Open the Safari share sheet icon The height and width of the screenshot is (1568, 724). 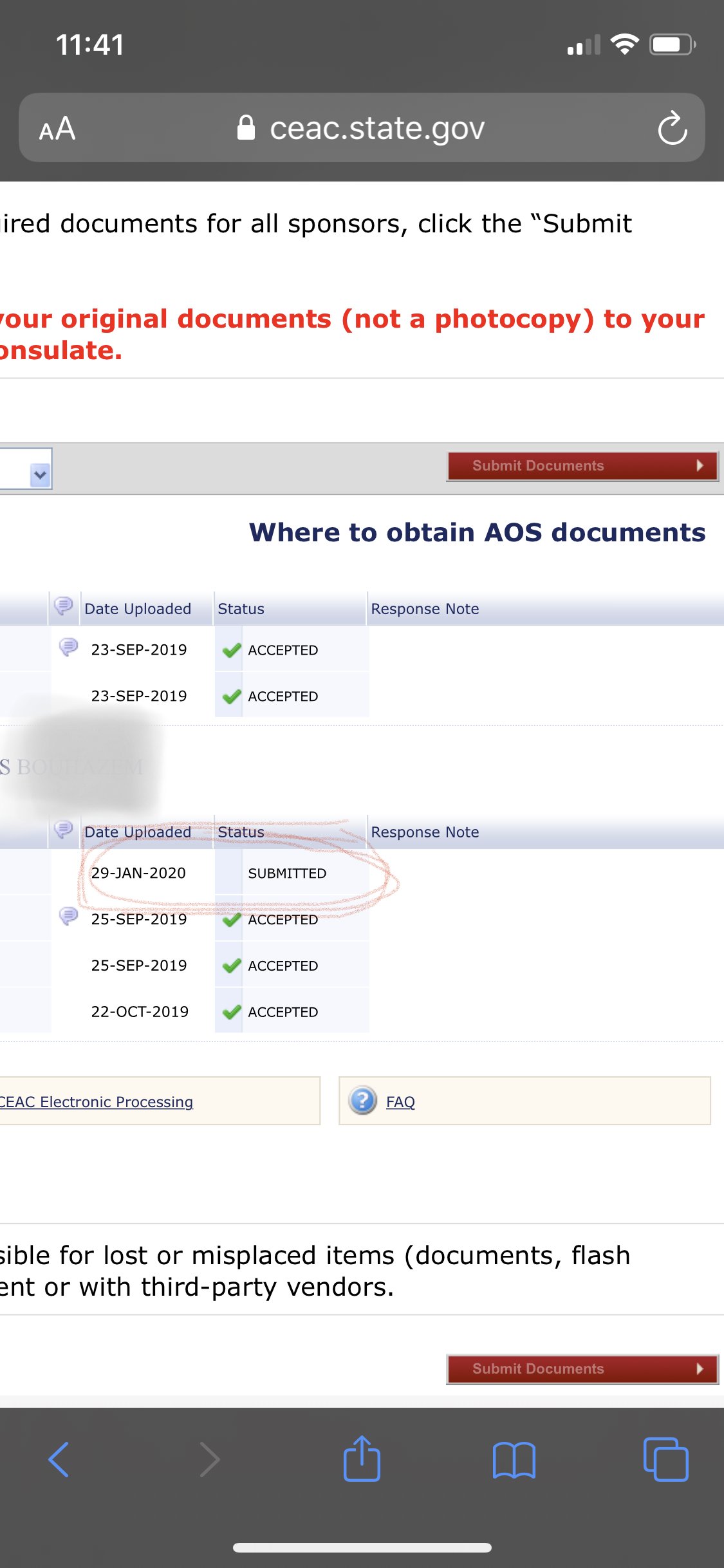point(362,1458)
